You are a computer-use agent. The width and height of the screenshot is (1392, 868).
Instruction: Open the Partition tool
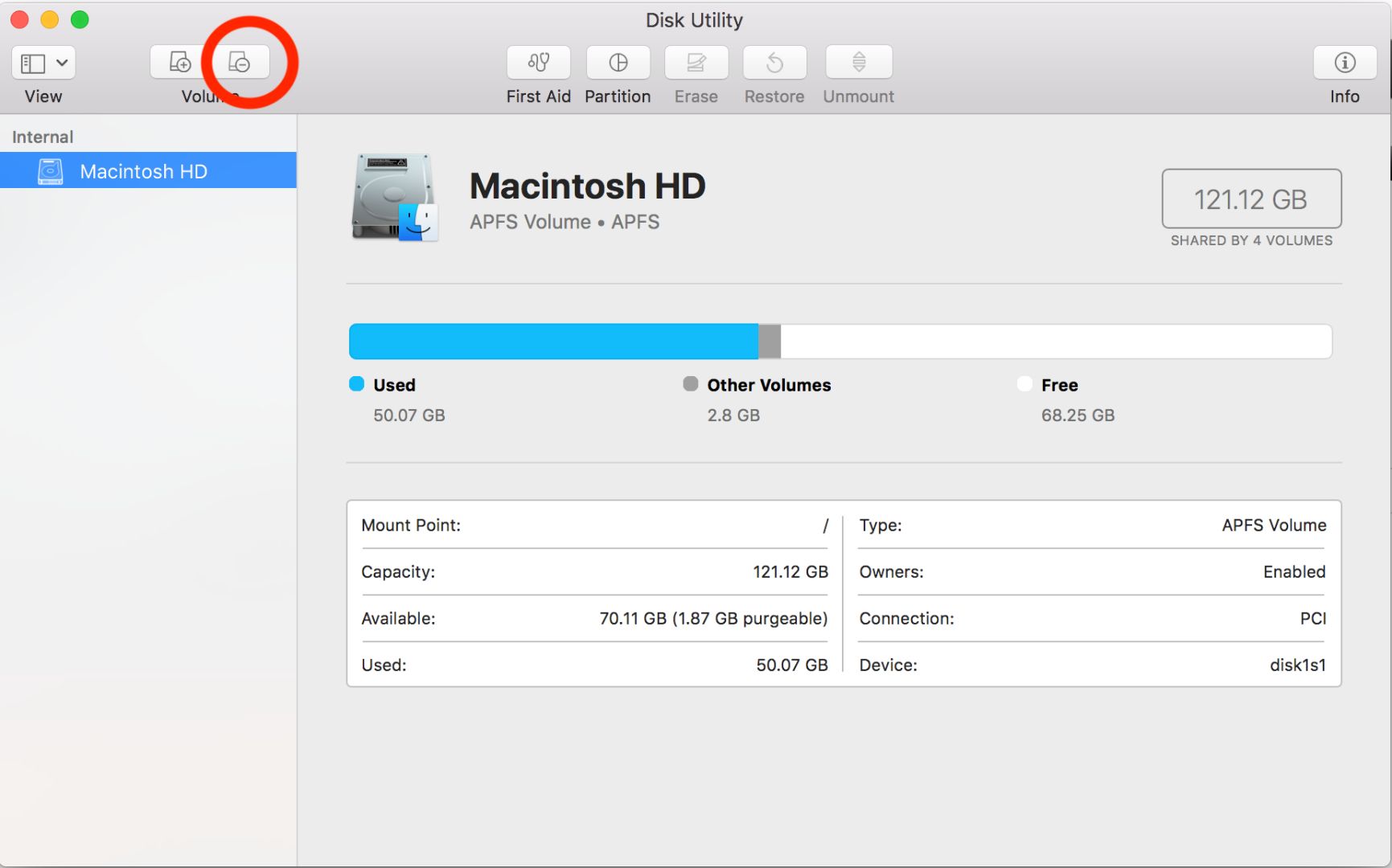[x=618, y=63]
